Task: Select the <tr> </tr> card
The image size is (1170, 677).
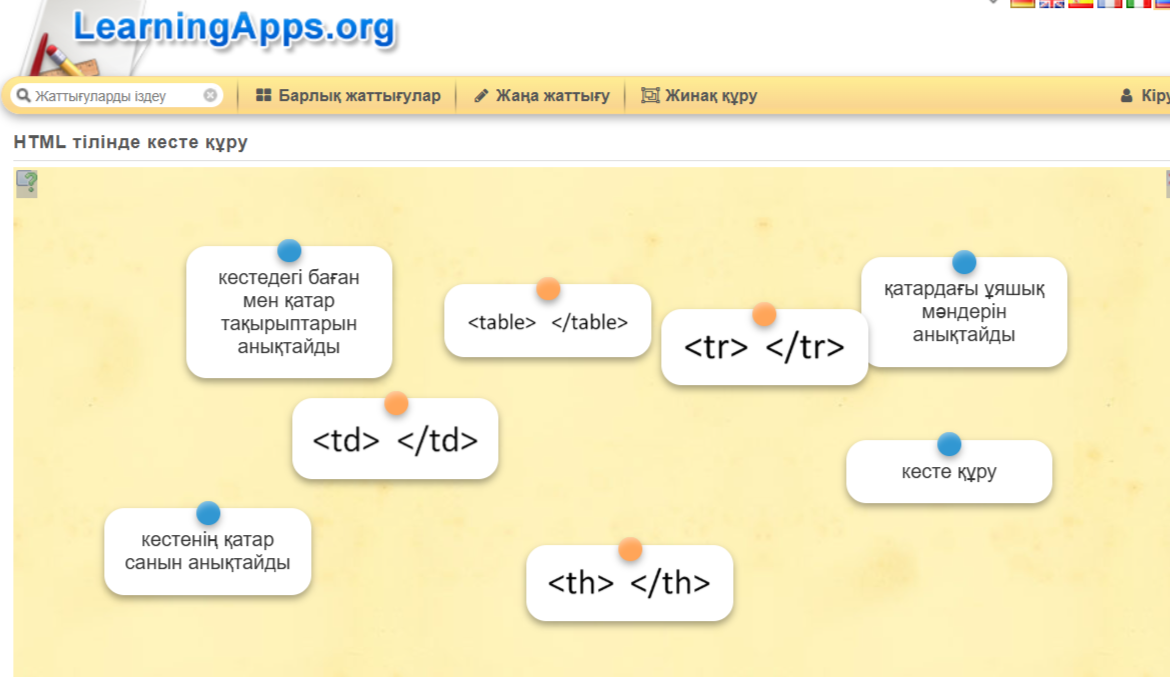Action: click(x=764, y=347)
